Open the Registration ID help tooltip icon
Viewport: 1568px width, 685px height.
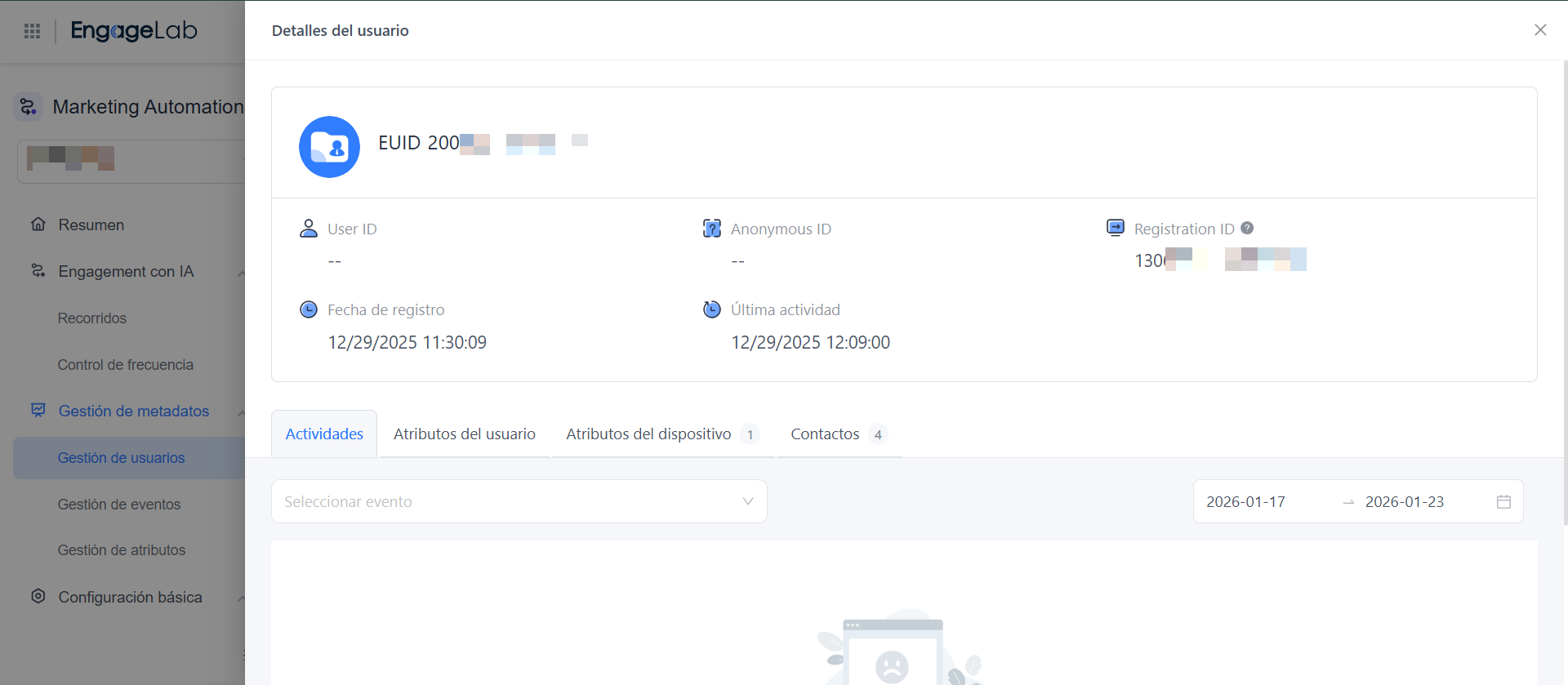1247,229
